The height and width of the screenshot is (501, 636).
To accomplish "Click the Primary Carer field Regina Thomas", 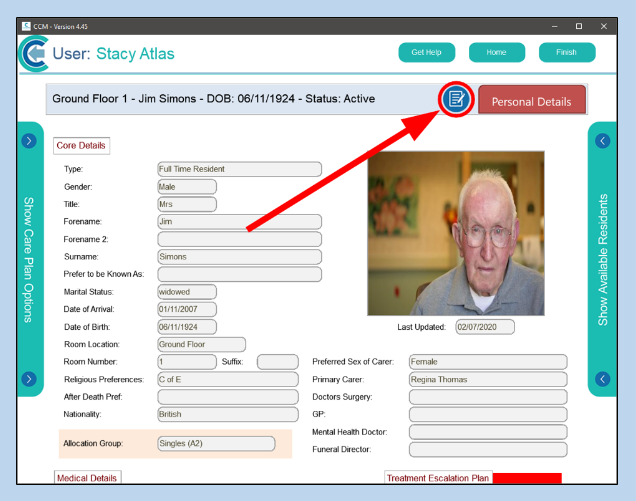I will coord(488,379).
